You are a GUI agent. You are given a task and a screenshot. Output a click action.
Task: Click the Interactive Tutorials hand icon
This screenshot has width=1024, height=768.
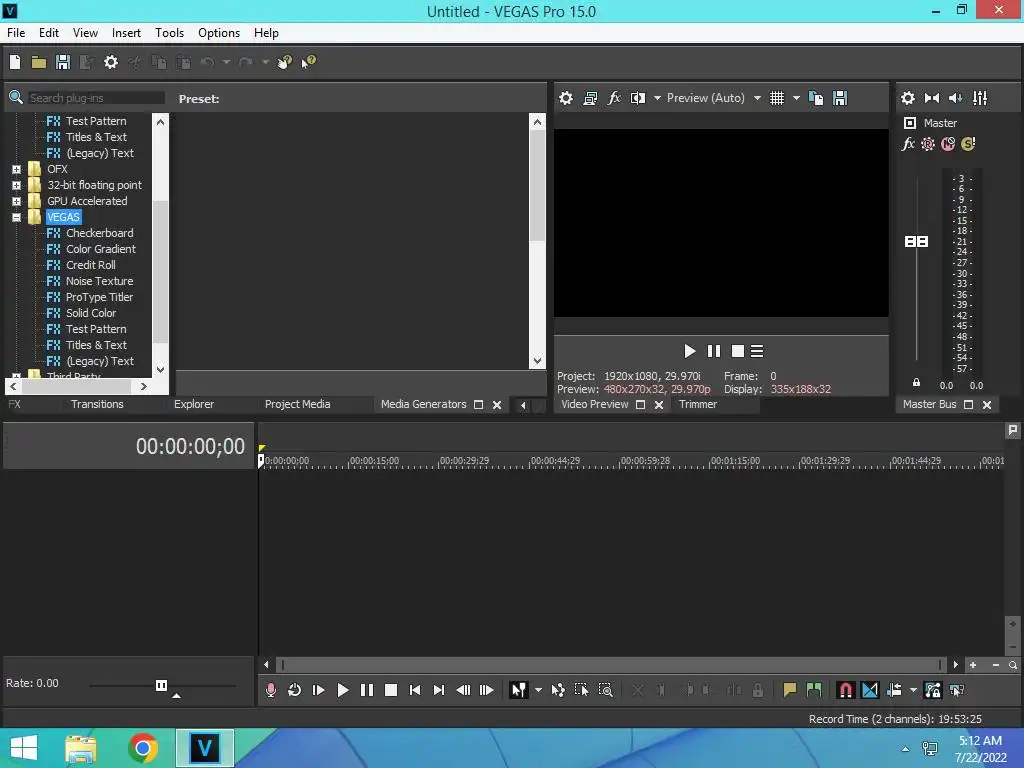[285, 62]
